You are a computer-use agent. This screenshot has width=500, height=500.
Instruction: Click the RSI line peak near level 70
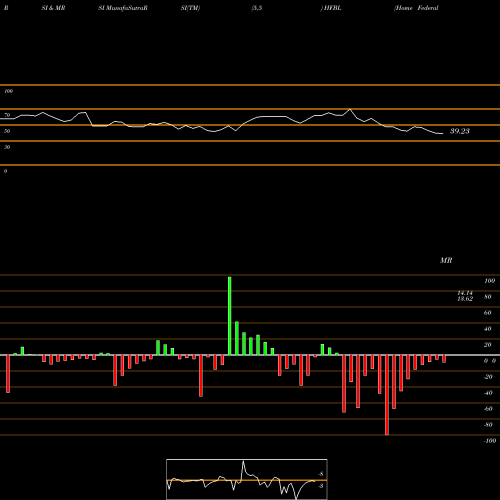tap(350, 109)
